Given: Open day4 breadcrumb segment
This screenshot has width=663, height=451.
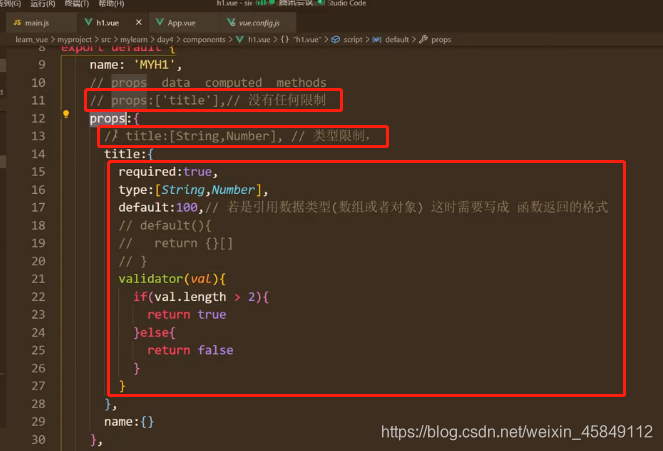Looking at the screenshot, I should coord(165,40).
